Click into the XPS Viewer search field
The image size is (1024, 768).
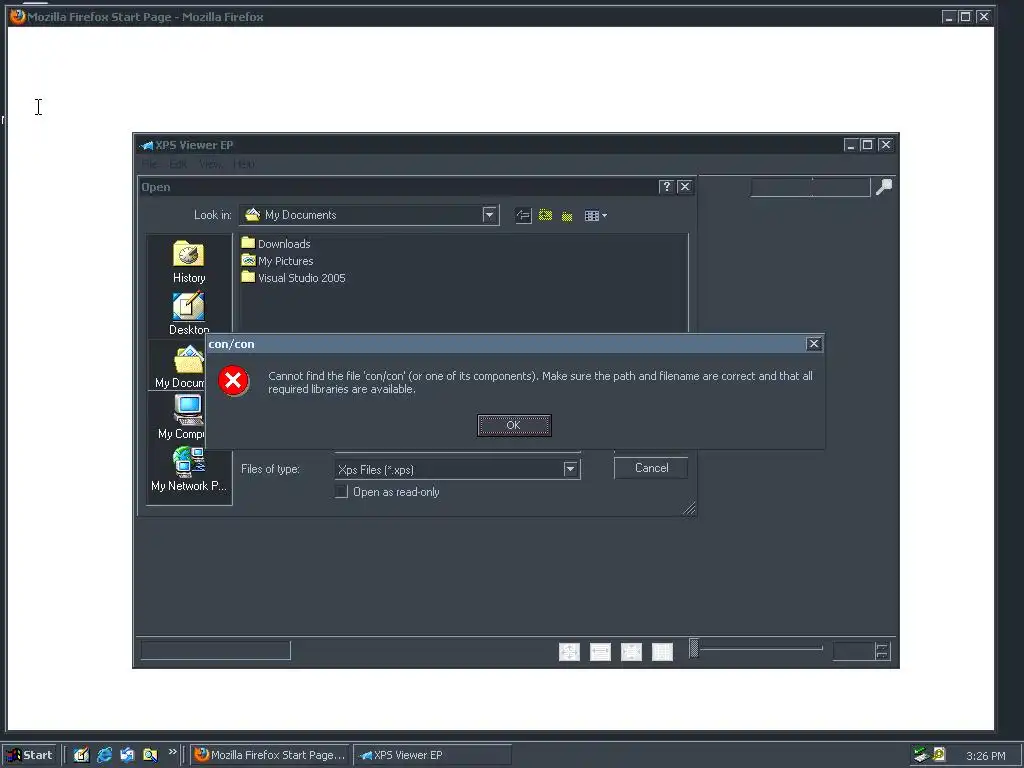click(x=810, y=187)
